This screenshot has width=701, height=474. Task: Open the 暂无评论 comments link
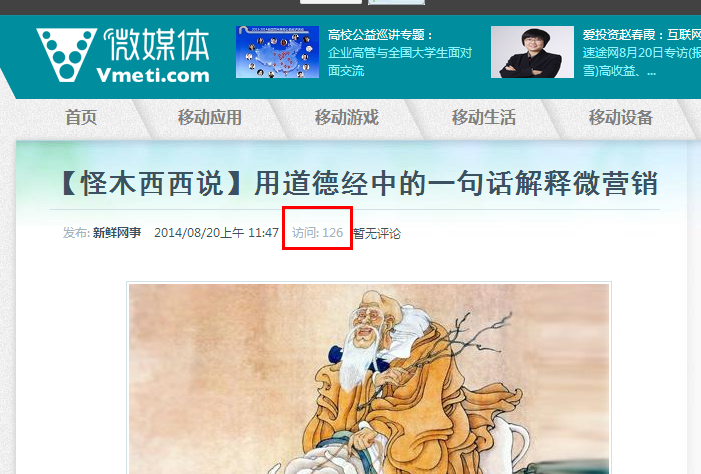(x=377, y=233)
